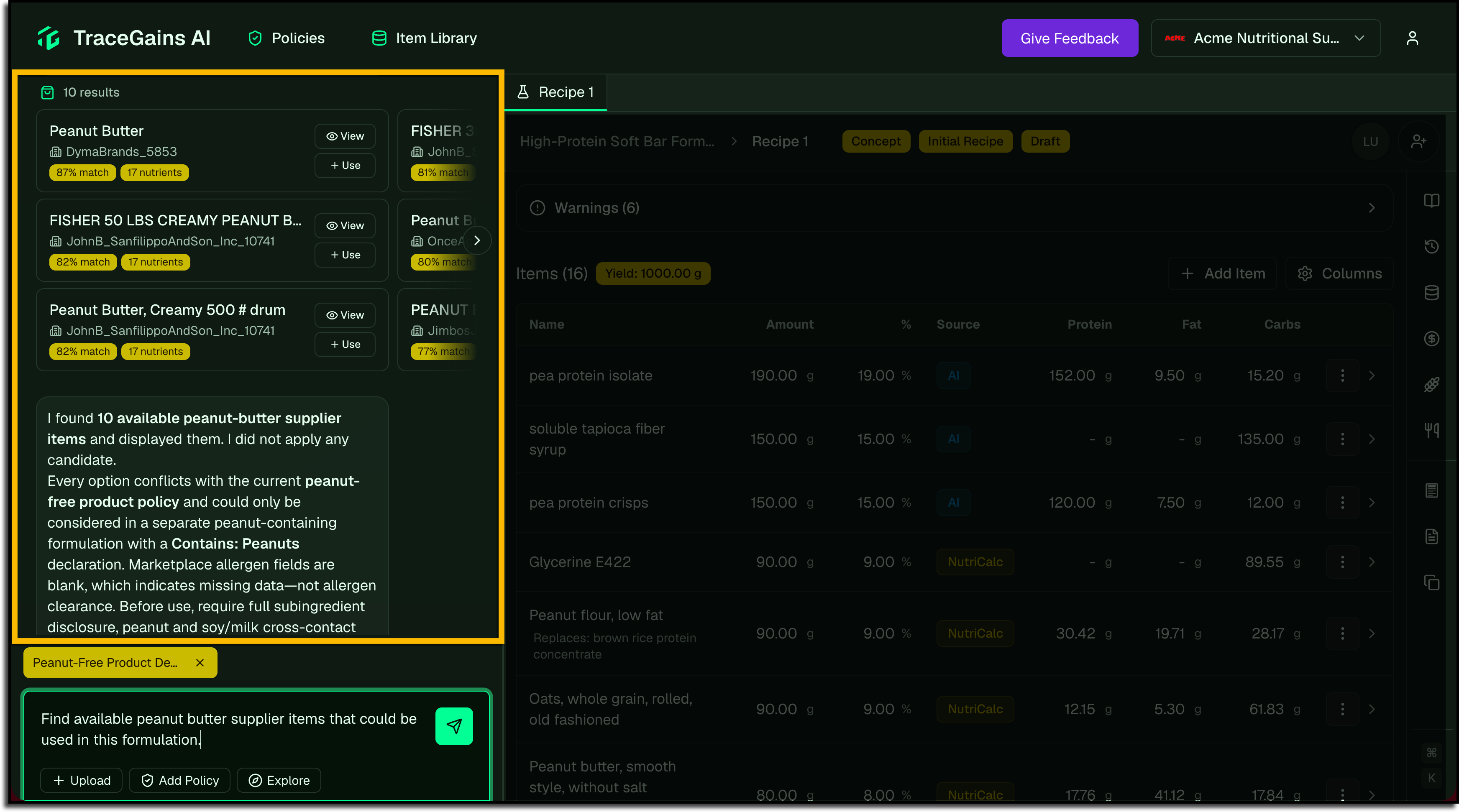Click the Upload button
The image size is (1459, 812).
click(82, 780)
